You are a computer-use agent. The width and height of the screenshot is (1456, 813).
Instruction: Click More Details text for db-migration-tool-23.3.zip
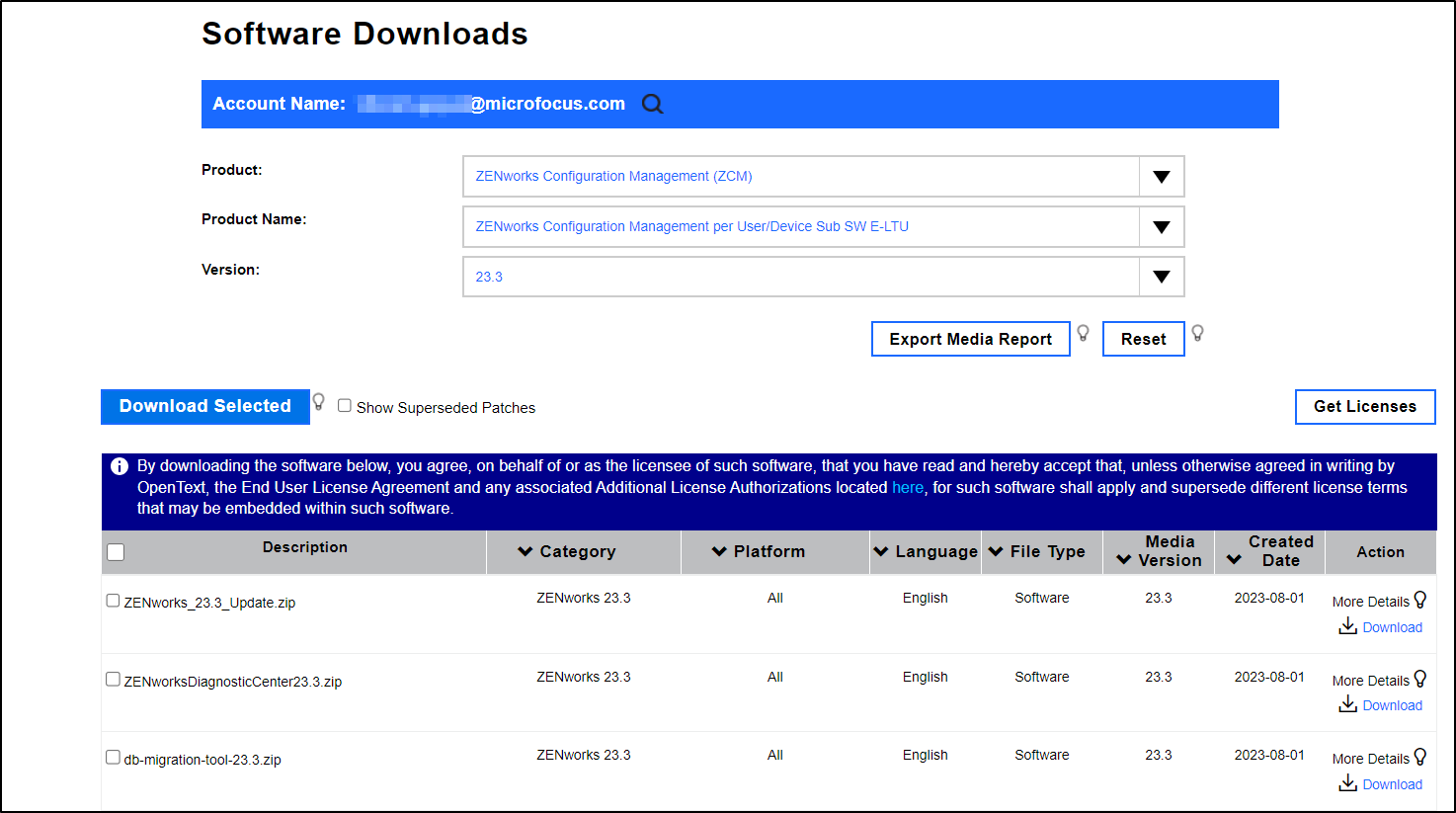click(x=1371, y=759)
